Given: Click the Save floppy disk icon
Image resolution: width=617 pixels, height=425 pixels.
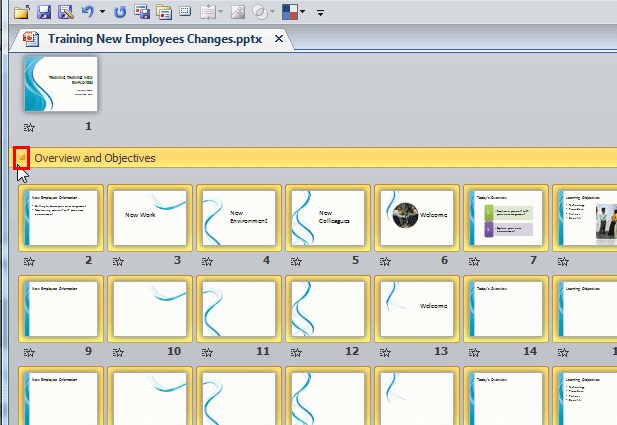Looking at the screenshot, I should click(43, 12).
